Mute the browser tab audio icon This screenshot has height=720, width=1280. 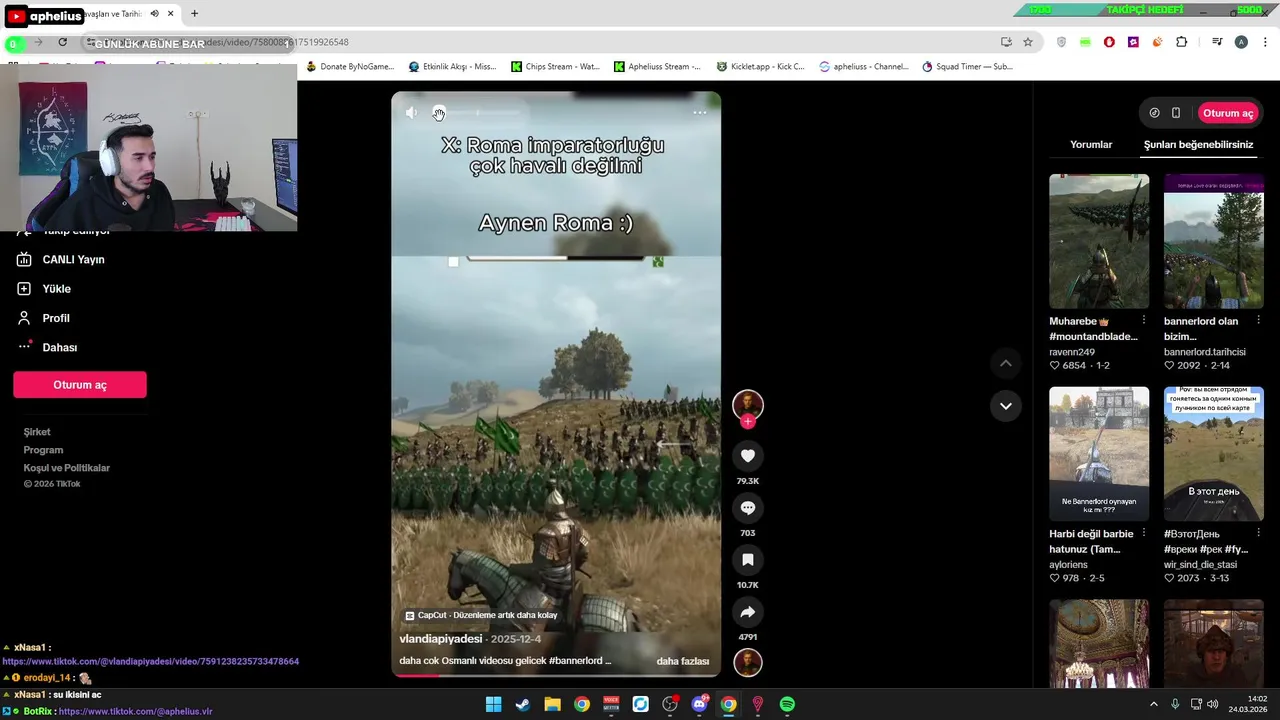click(154, 14)
